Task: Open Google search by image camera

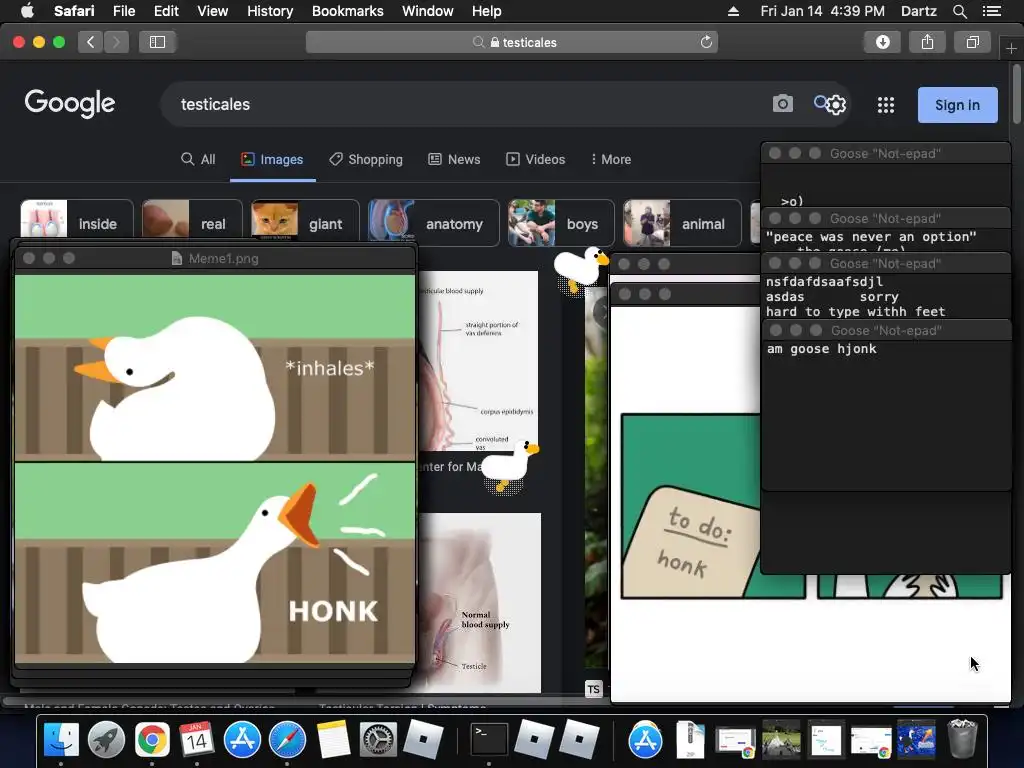Action: (x=782, y=104)
